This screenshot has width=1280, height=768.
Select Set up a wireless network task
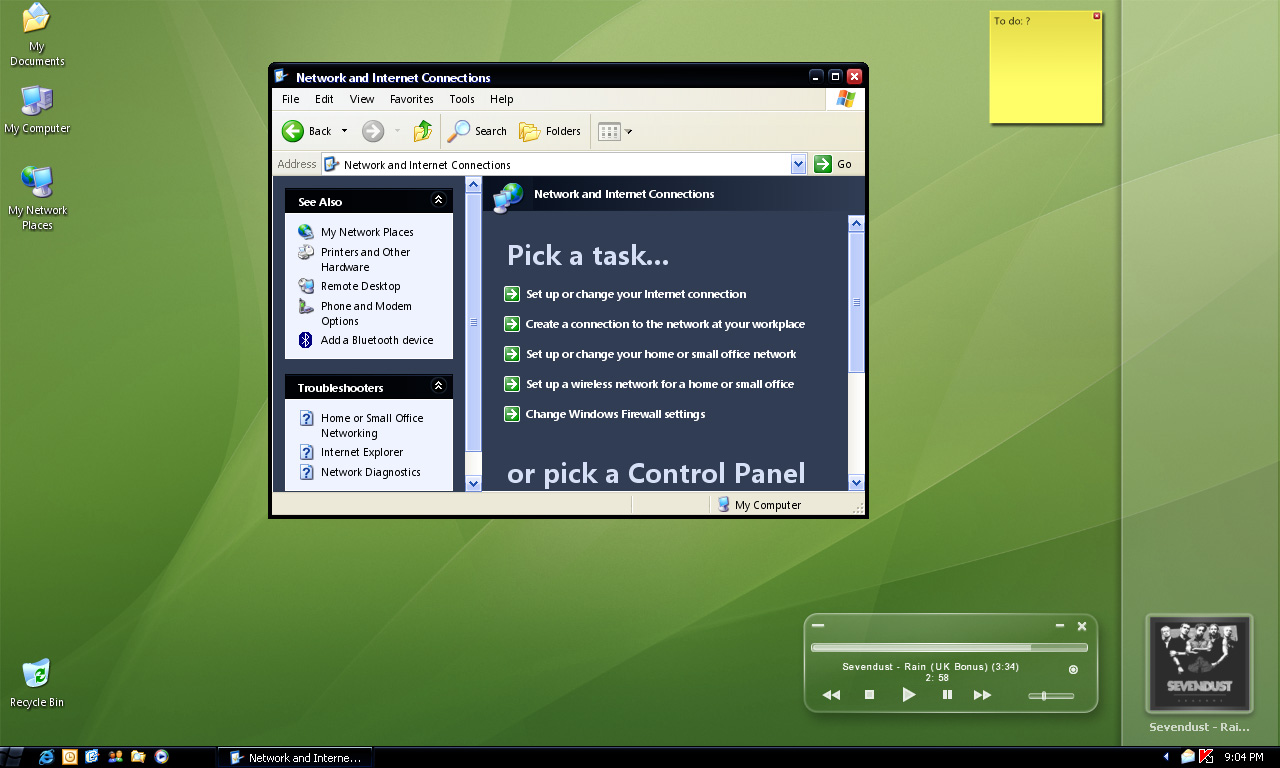click(659, 384)
